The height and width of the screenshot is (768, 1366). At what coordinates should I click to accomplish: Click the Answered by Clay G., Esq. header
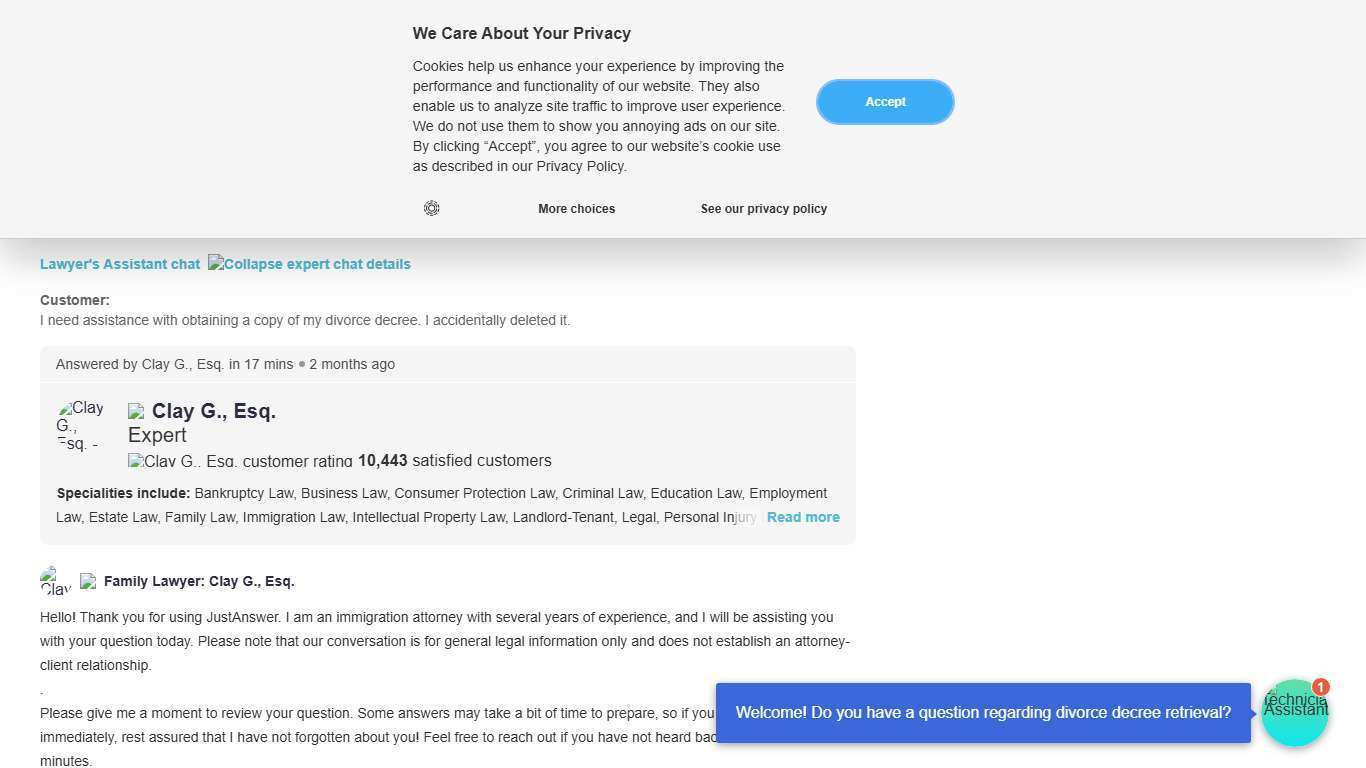225,364
